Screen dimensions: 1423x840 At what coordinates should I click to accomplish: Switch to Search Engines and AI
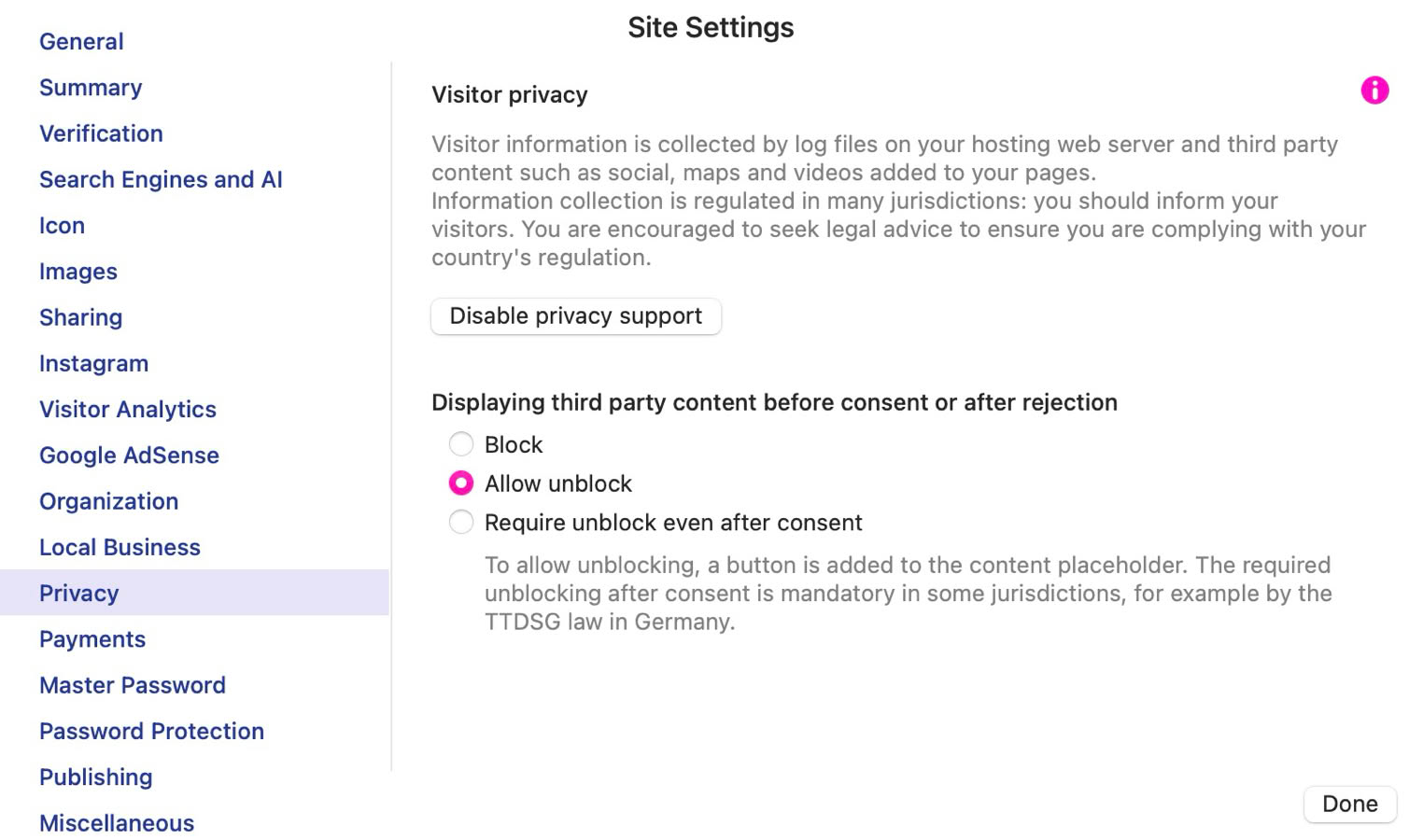click(x=161, y=179)
